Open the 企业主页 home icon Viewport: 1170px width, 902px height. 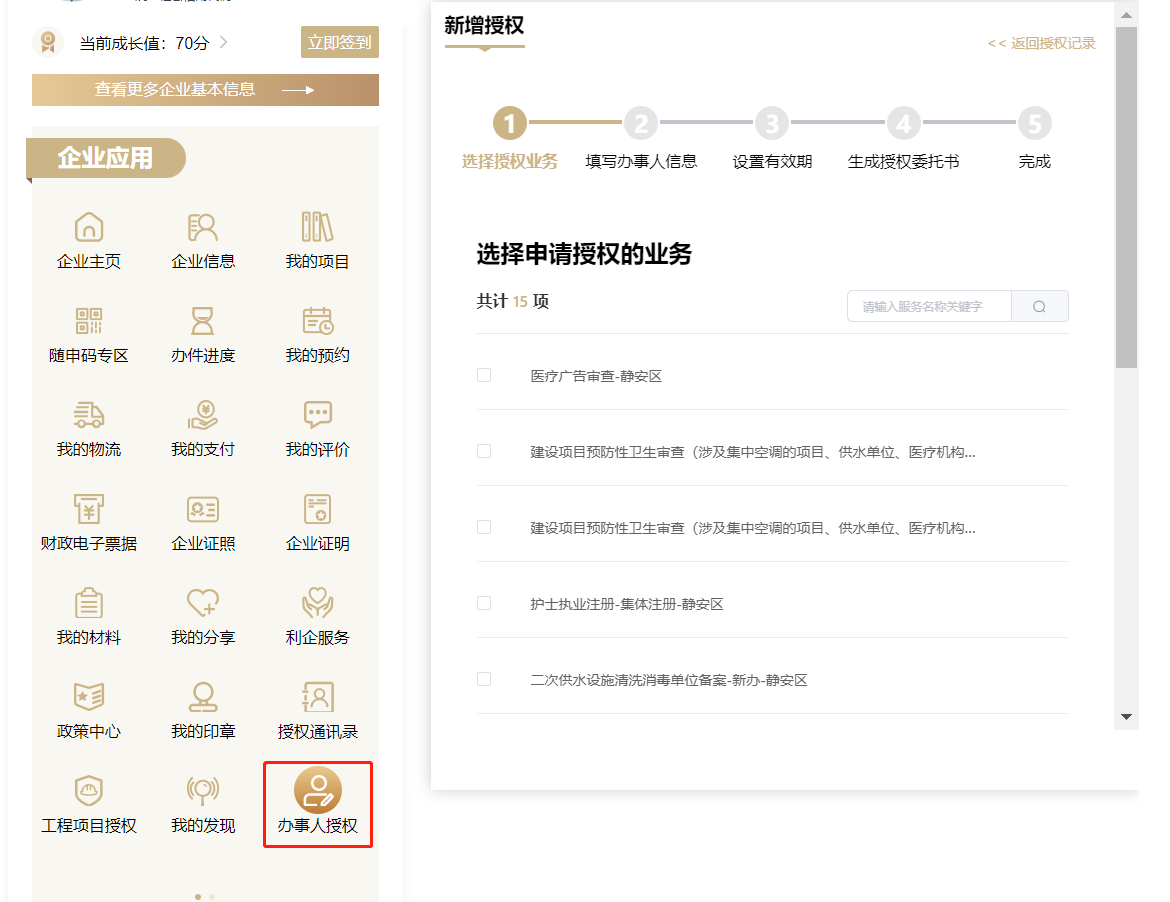89,228
